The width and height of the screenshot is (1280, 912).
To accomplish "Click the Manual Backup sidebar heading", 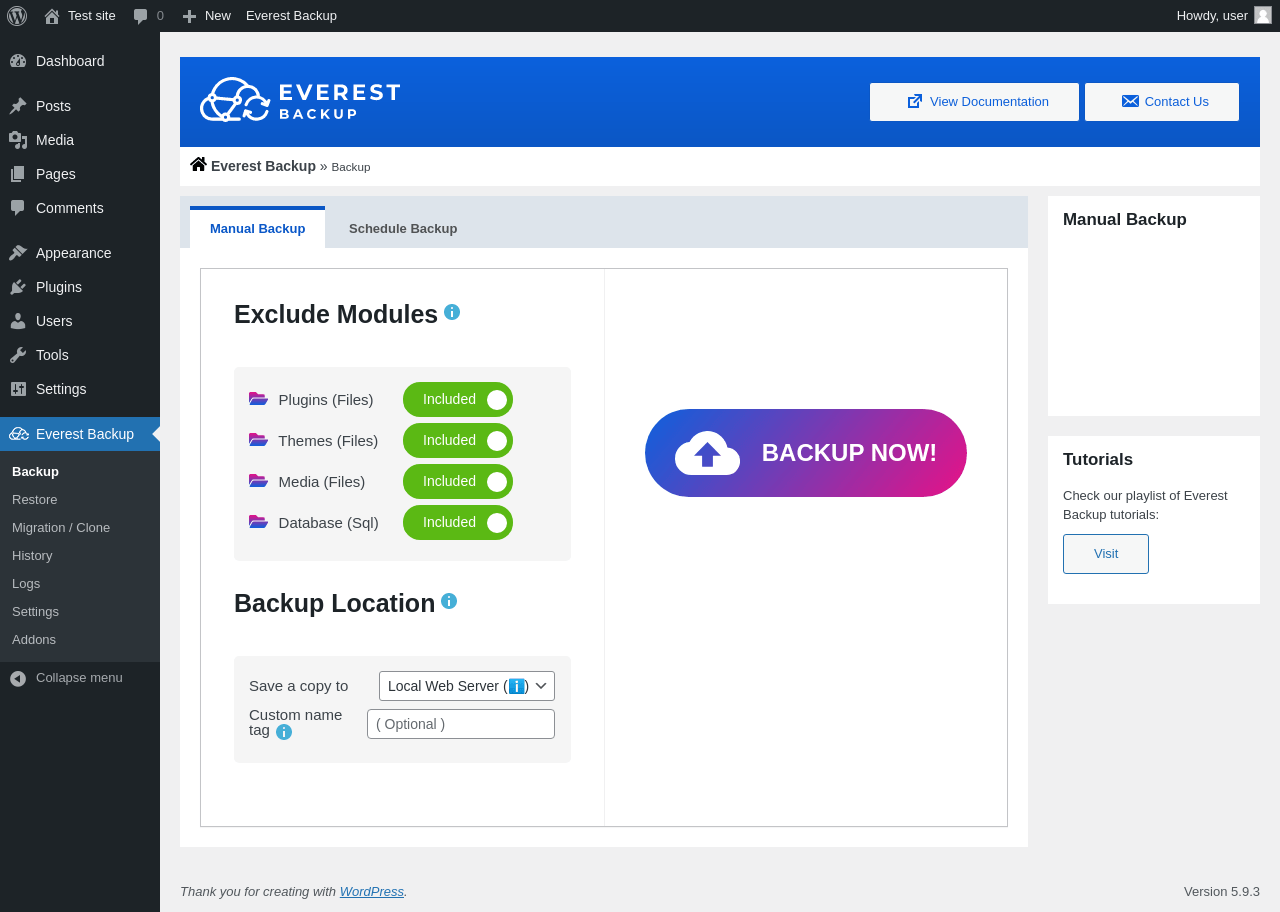I will coord(1125,220).
